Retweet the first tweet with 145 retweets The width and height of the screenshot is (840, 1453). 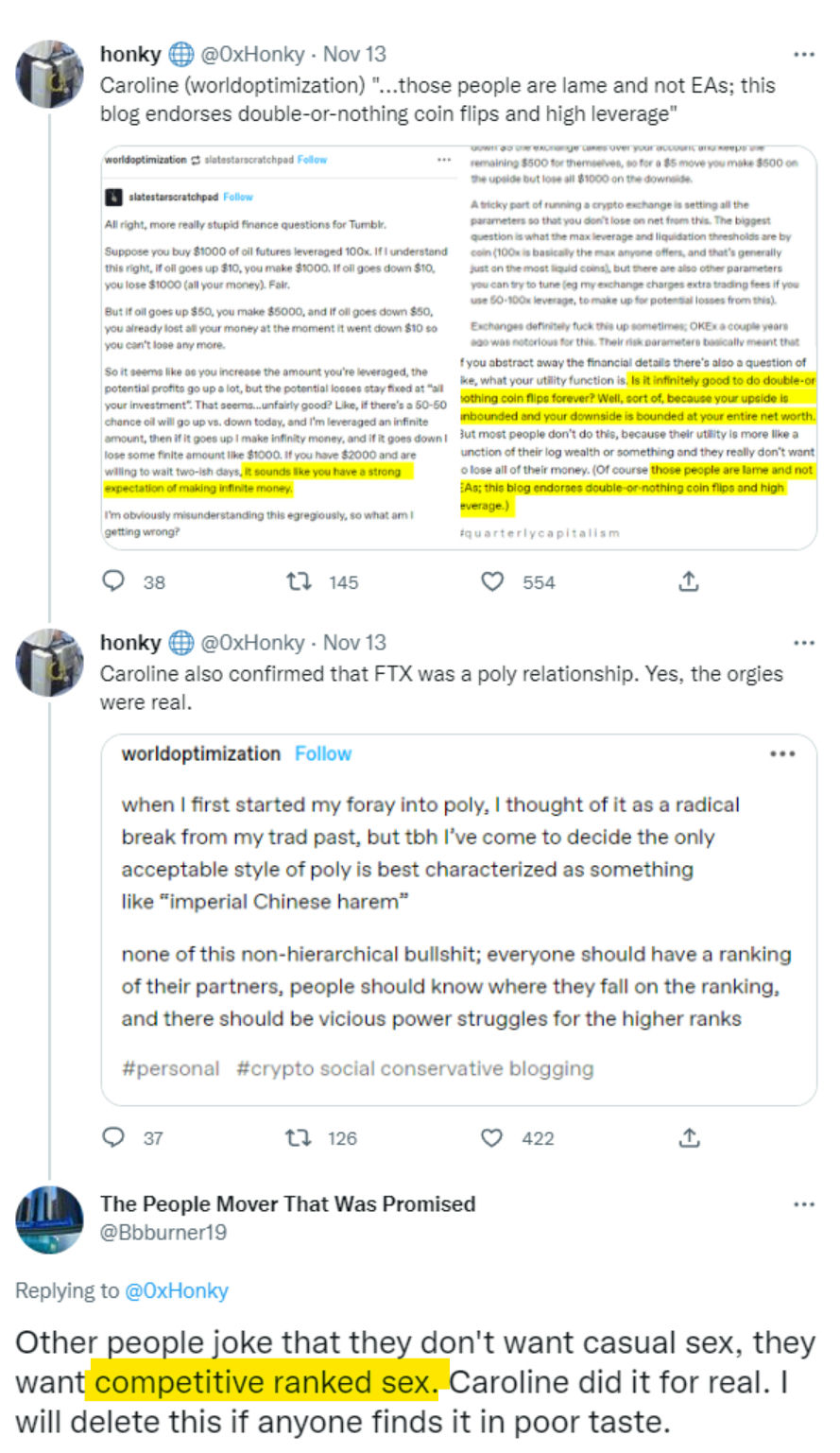(x=299, y=581)
